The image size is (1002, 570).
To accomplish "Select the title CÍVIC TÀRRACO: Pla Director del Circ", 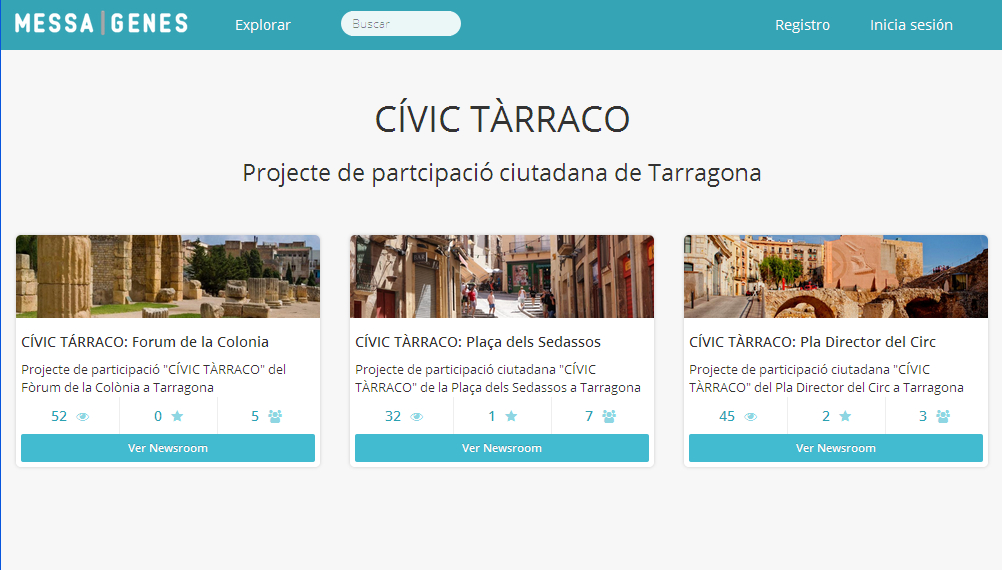I will [812, 342].
